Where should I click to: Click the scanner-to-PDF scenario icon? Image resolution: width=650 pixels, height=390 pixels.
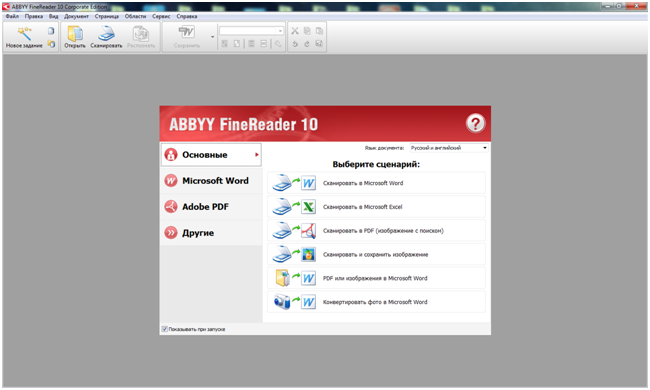294,230
